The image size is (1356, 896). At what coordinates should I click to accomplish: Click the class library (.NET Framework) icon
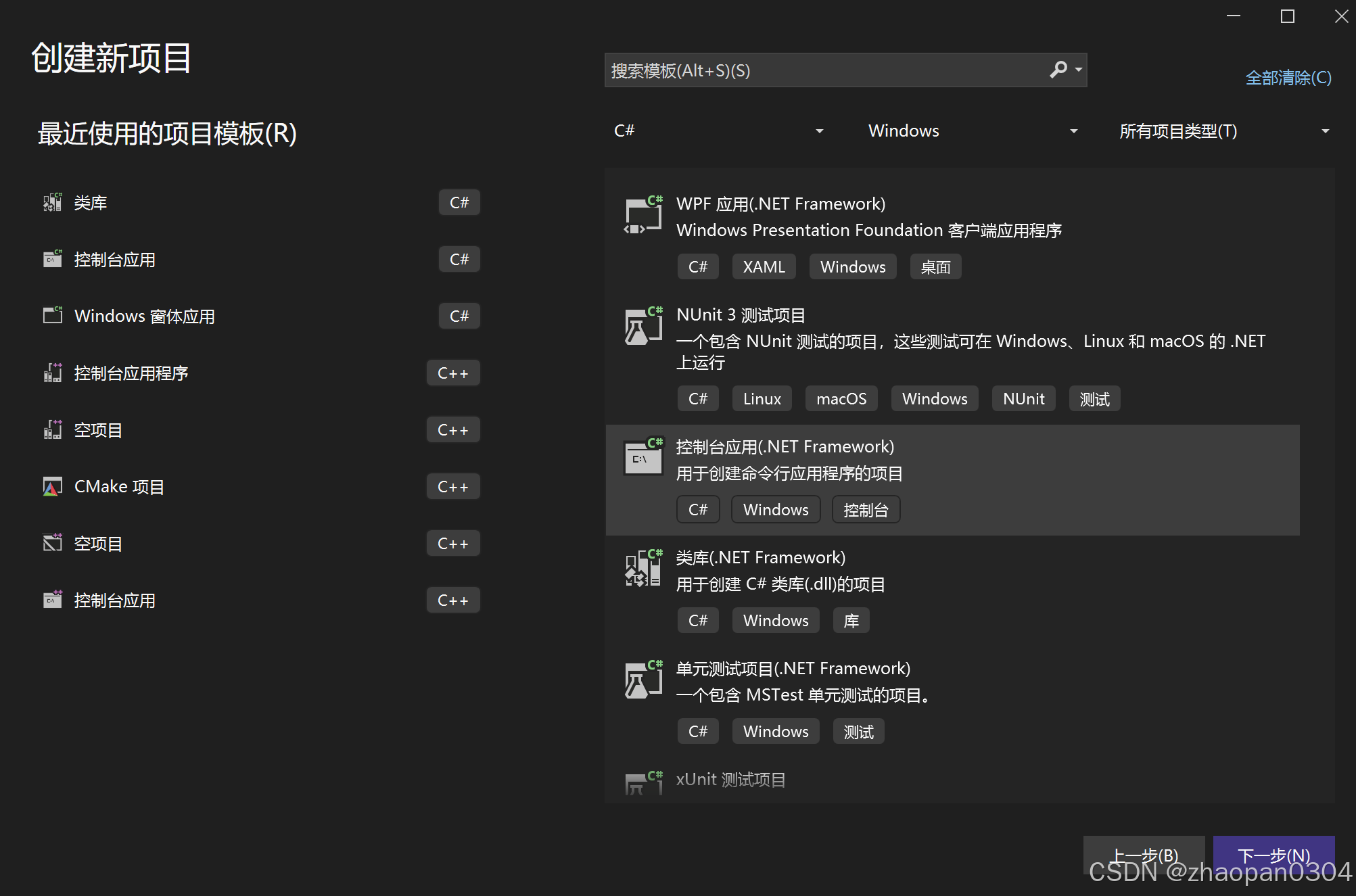click(642, 569)
